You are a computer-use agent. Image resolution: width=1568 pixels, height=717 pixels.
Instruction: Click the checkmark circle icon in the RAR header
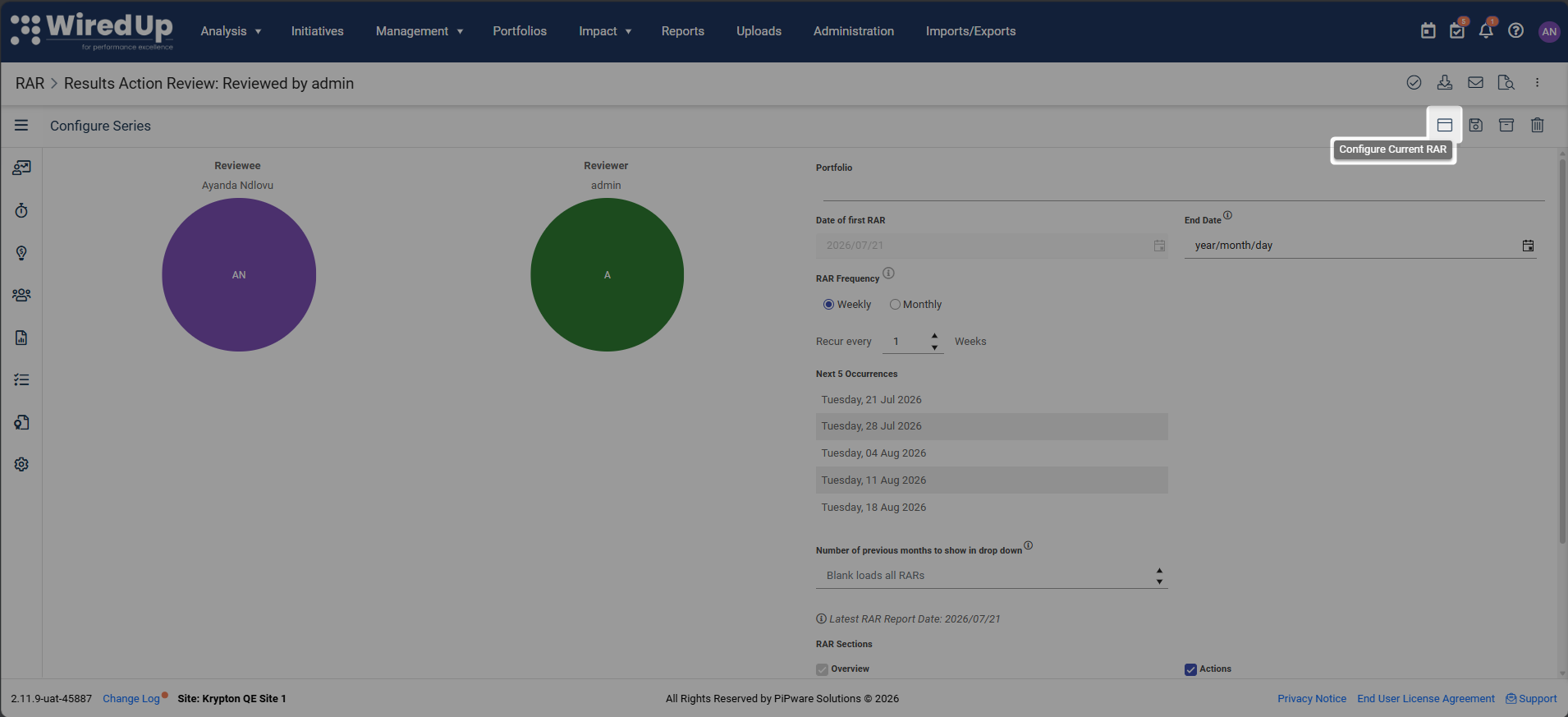coord(1414,82)
